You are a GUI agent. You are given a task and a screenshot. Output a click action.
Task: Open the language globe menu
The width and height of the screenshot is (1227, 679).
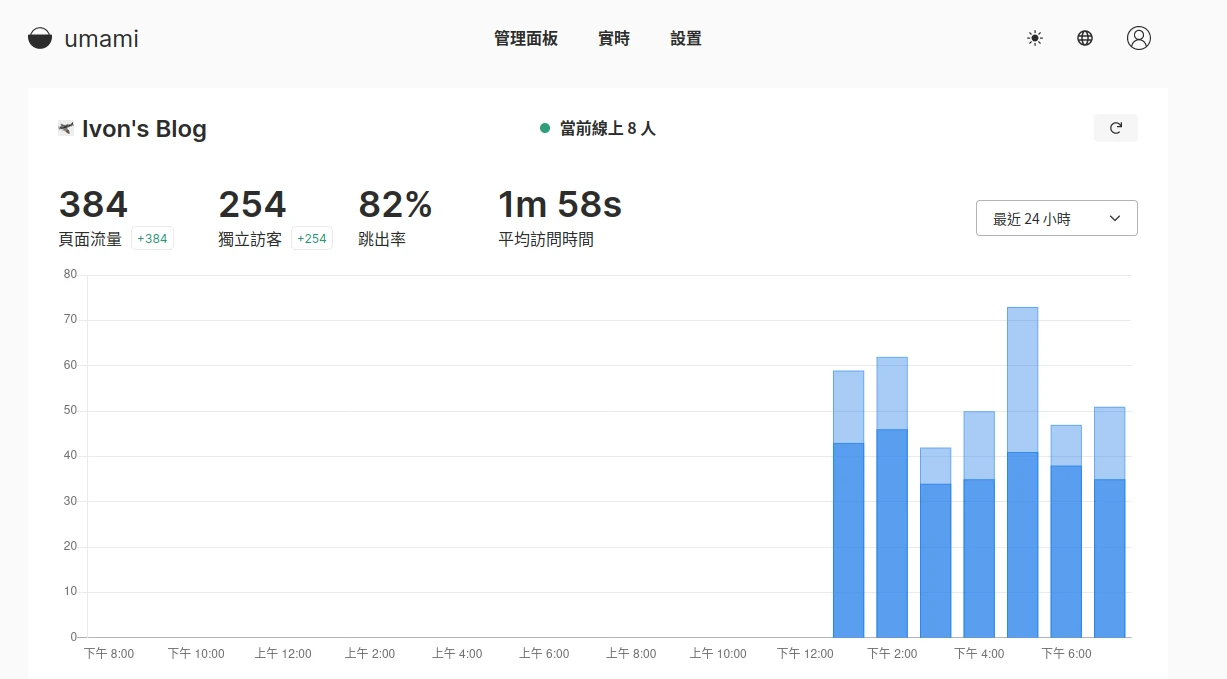click(x=1085, y=38)
